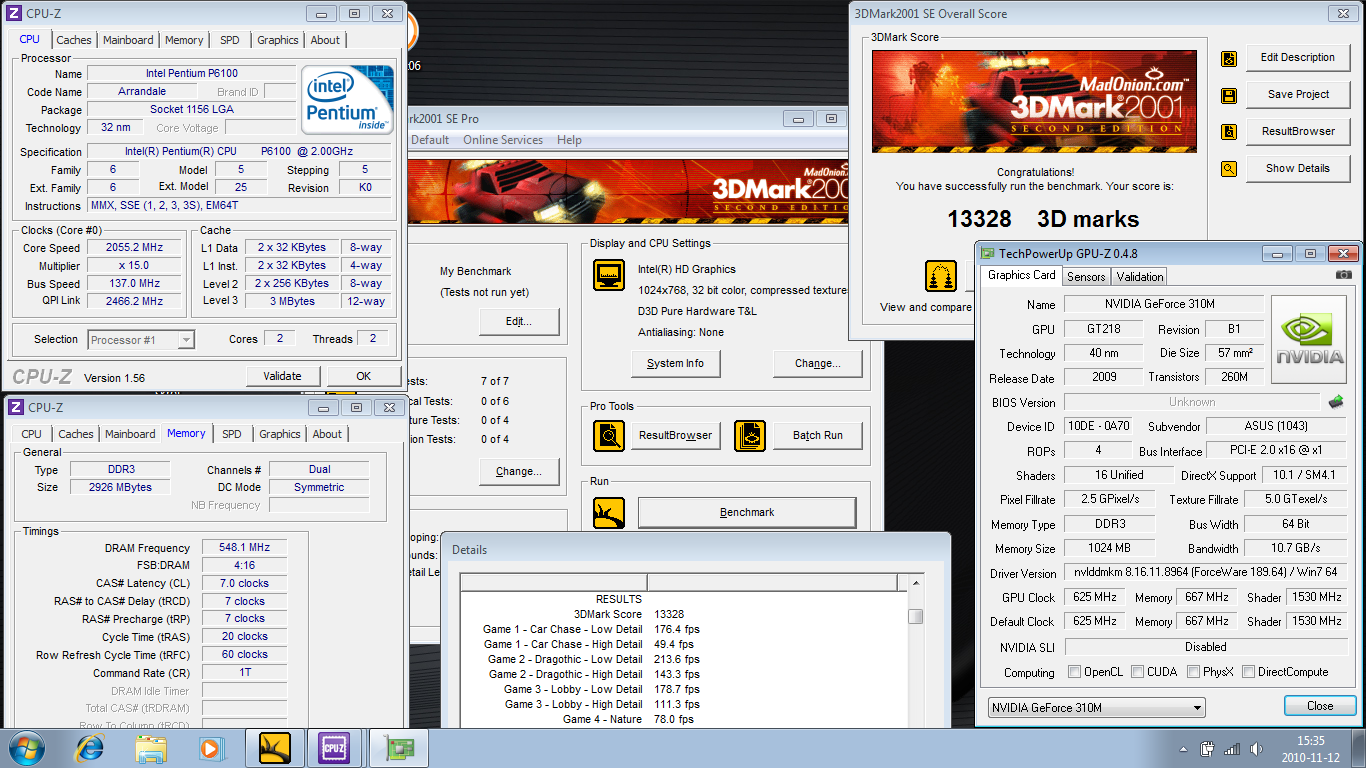Image resolution: width=1366 pixels, height=768 pixels.
Task: Switch to Caches tab in top CPU-Z window
Action: (74, 40)
